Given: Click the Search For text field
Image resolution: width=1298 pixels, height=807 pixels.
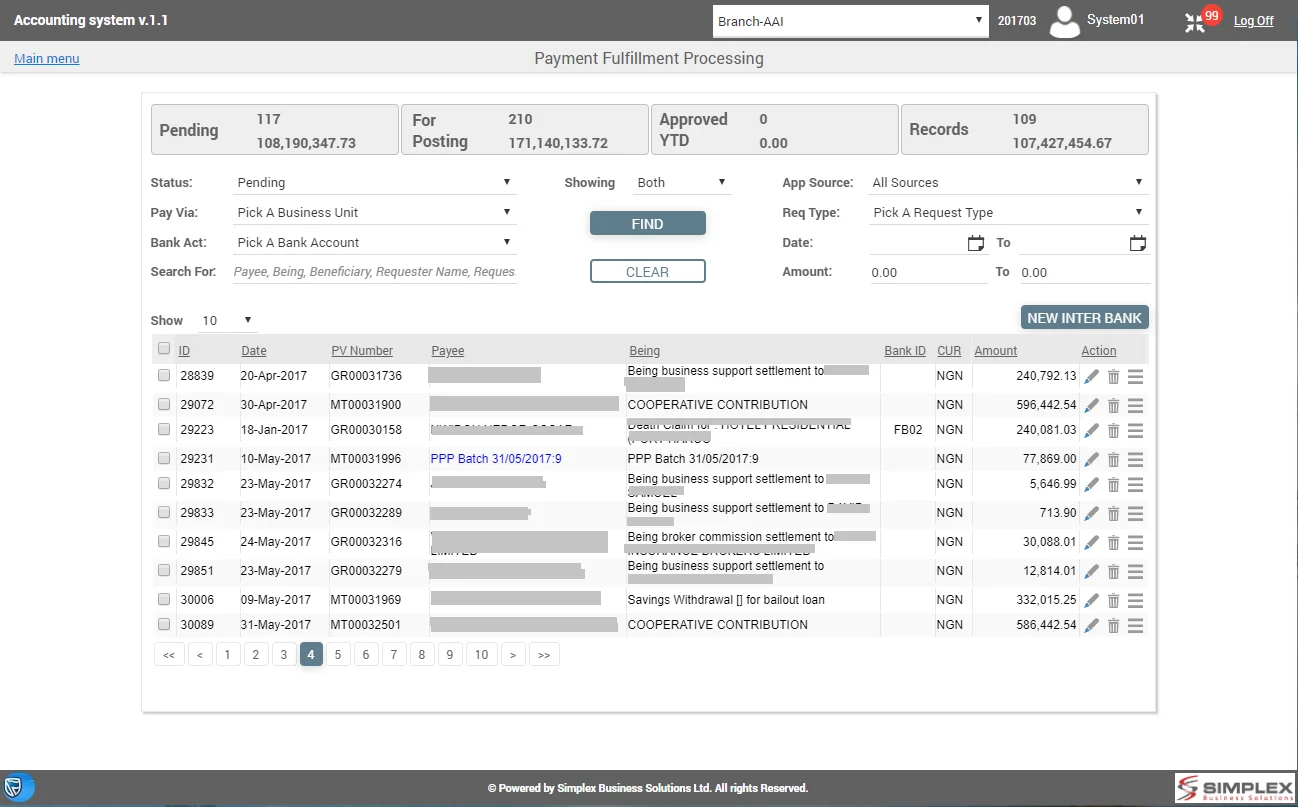Looking at the screenshot, I should coord(374,272).
